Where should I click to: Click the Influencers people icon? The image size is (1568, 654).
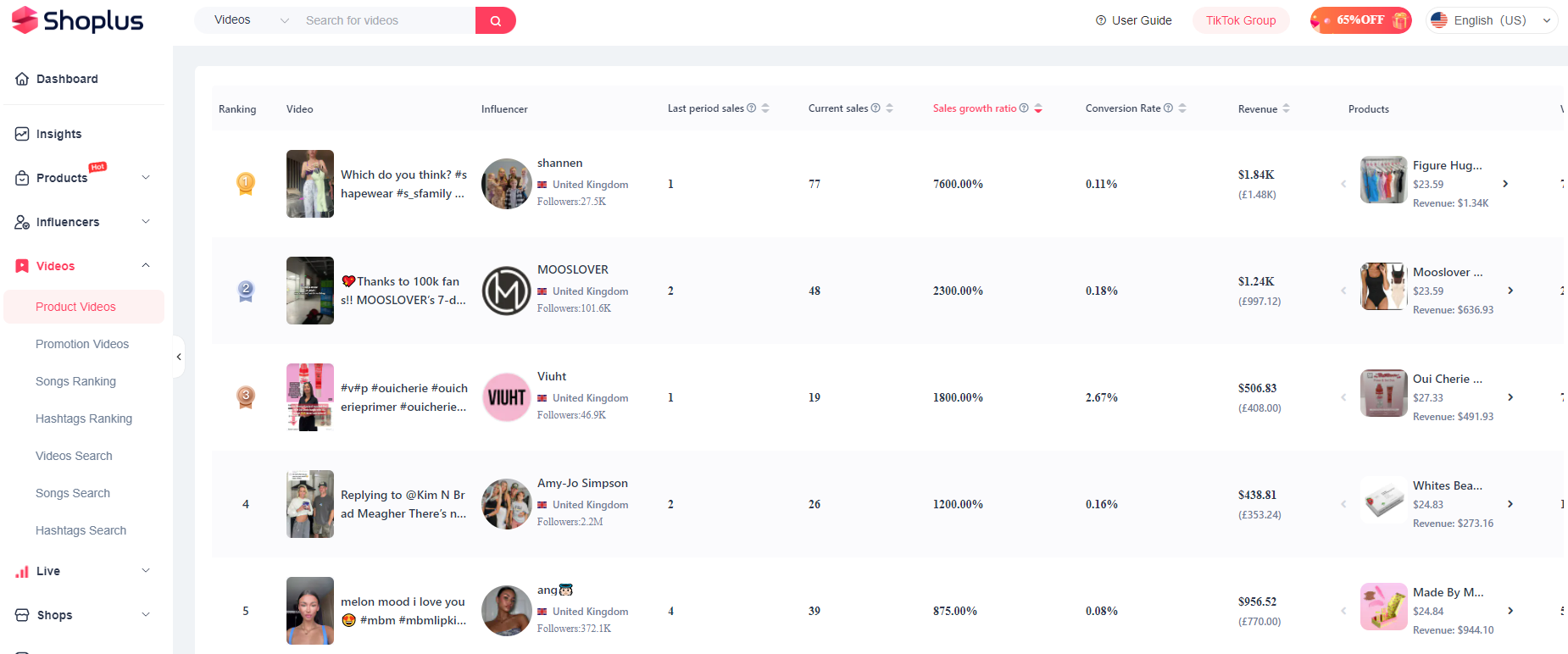click(22, 222)
